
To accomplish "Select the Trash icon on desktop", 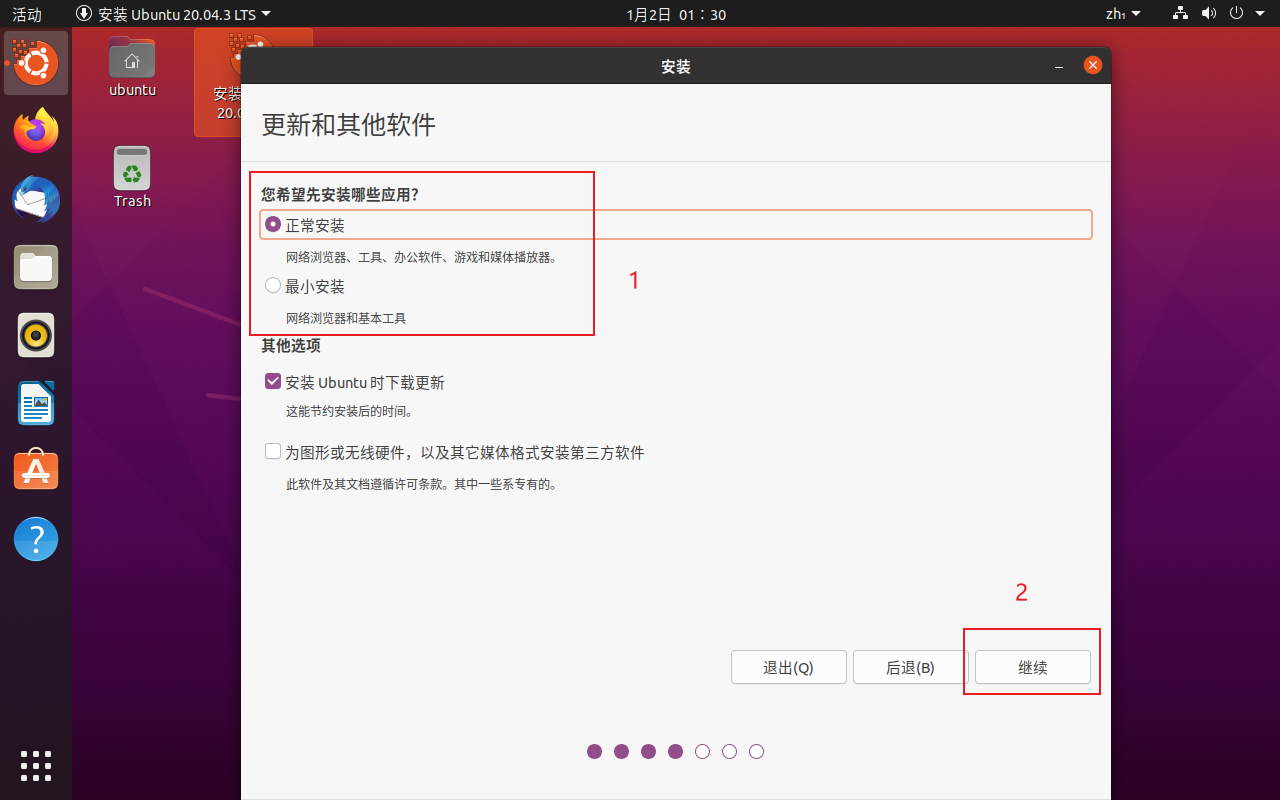I will point(132,177).
